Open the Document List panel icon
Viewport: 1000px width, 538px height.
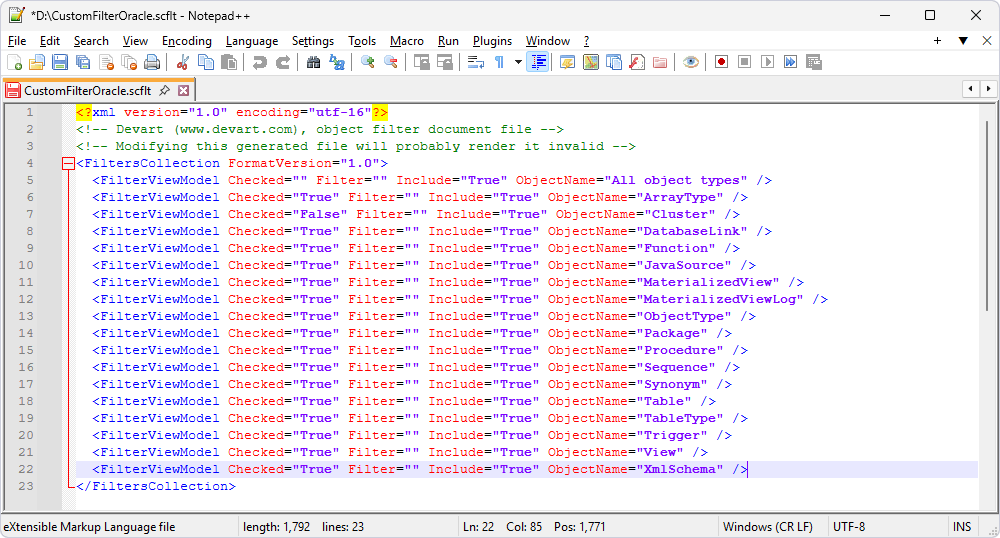tap(614, 62)
